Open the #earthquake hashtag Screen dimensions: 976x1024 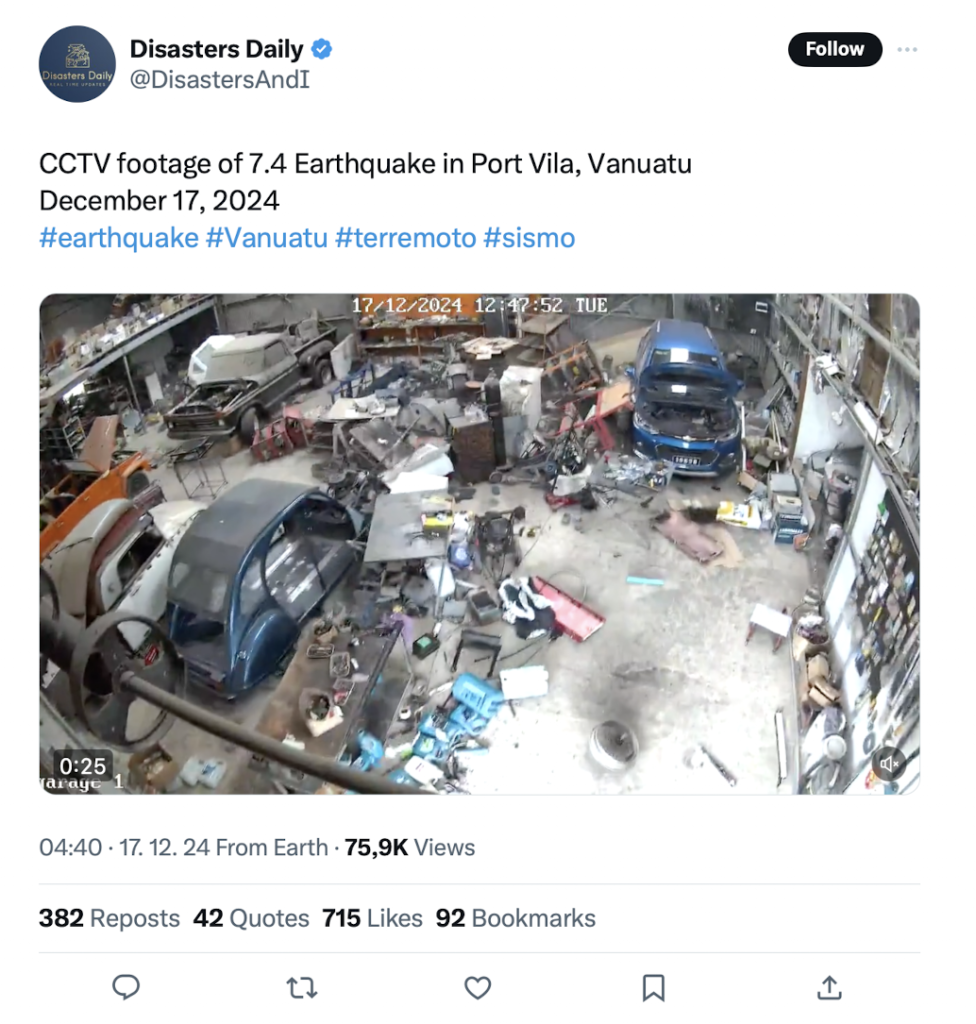[119, 238]
